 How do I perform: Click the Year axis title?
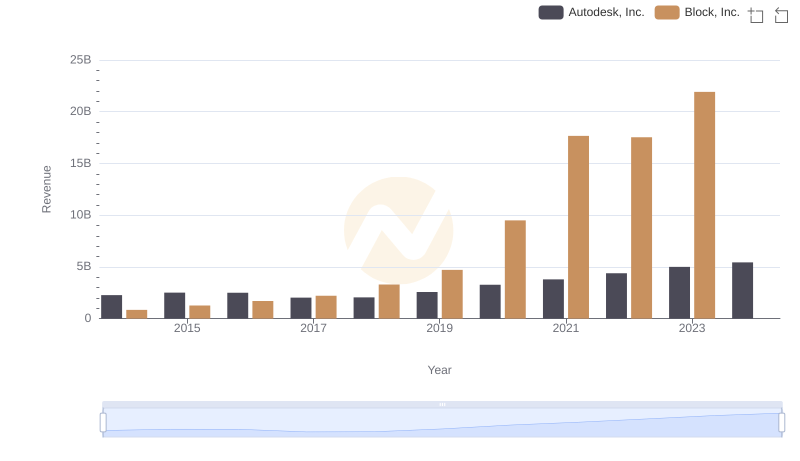[439, 370]
